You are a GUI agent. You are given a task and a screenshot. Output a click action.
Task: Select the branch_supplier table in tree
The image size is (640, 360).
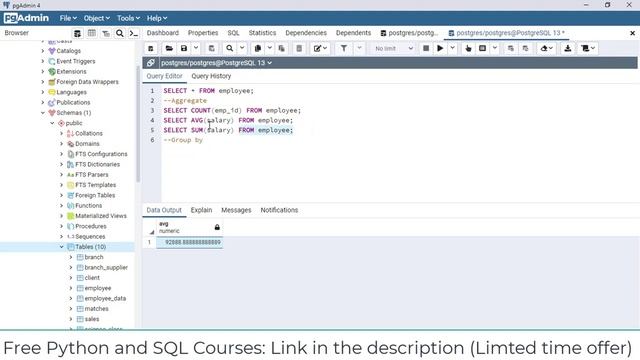(106, 268)
